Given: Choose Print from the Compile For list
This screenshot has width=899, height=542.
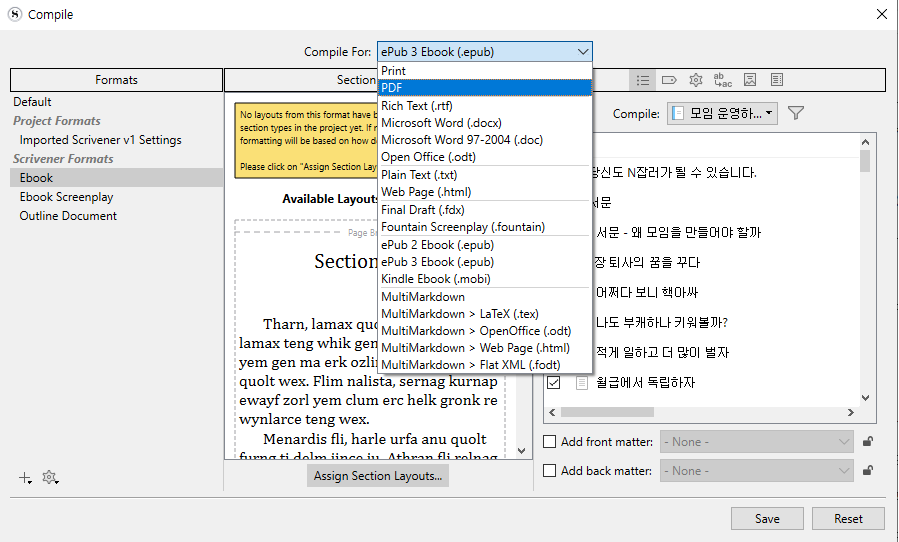Looking at the screenshot, I should tap(484, 71).
